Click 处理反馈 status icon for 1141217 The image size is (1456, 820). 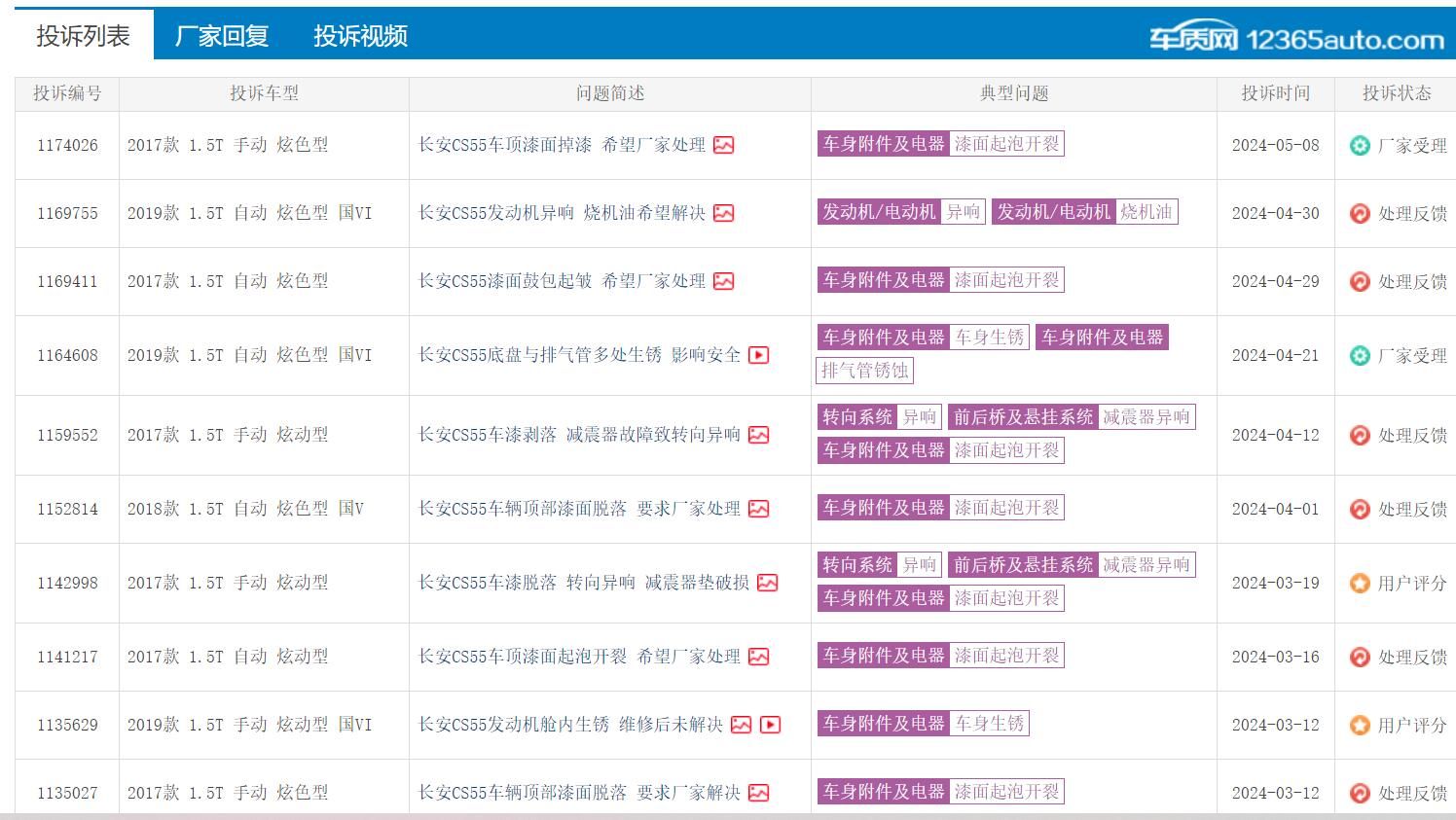coord(1360,657)
